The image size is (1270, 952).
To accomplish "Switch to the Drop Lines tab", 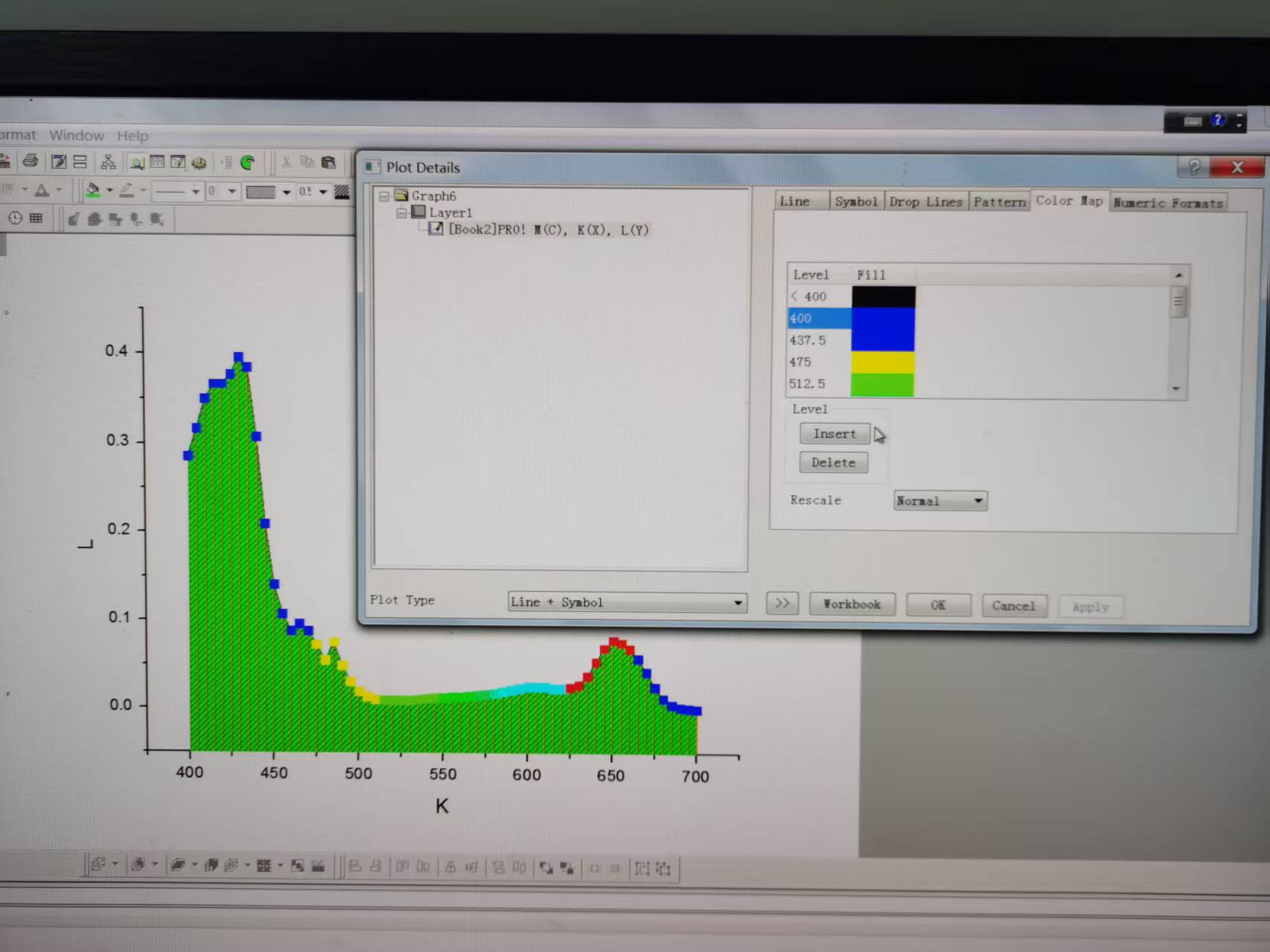I will 925,202.
